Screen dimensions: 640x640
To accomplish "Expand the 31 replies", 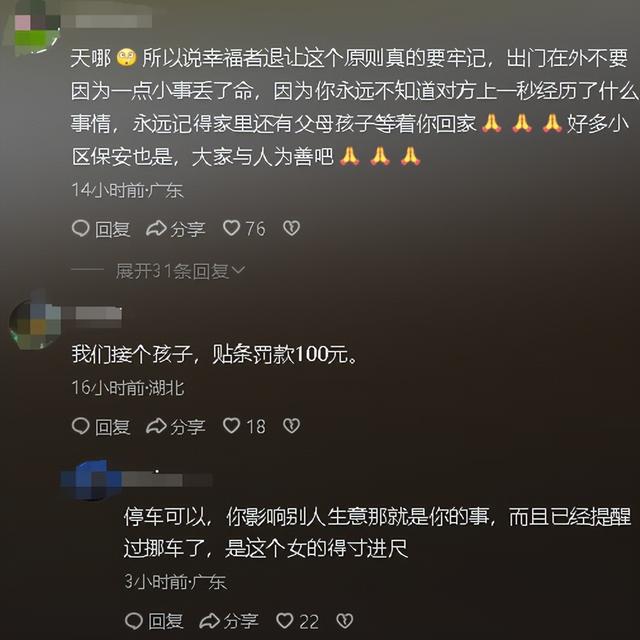I will pyautogui.click(x=180, y=271).
